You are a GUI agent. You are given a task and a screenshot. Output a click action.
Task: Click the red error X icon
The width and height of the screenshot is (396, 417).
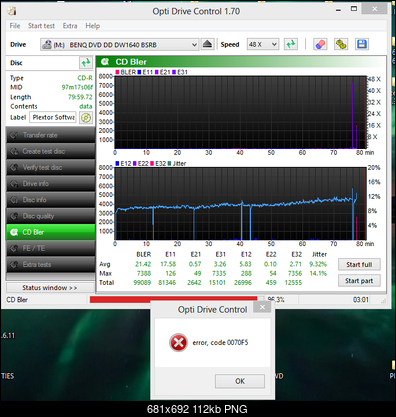pyautogui.click(x=178, y=342)
